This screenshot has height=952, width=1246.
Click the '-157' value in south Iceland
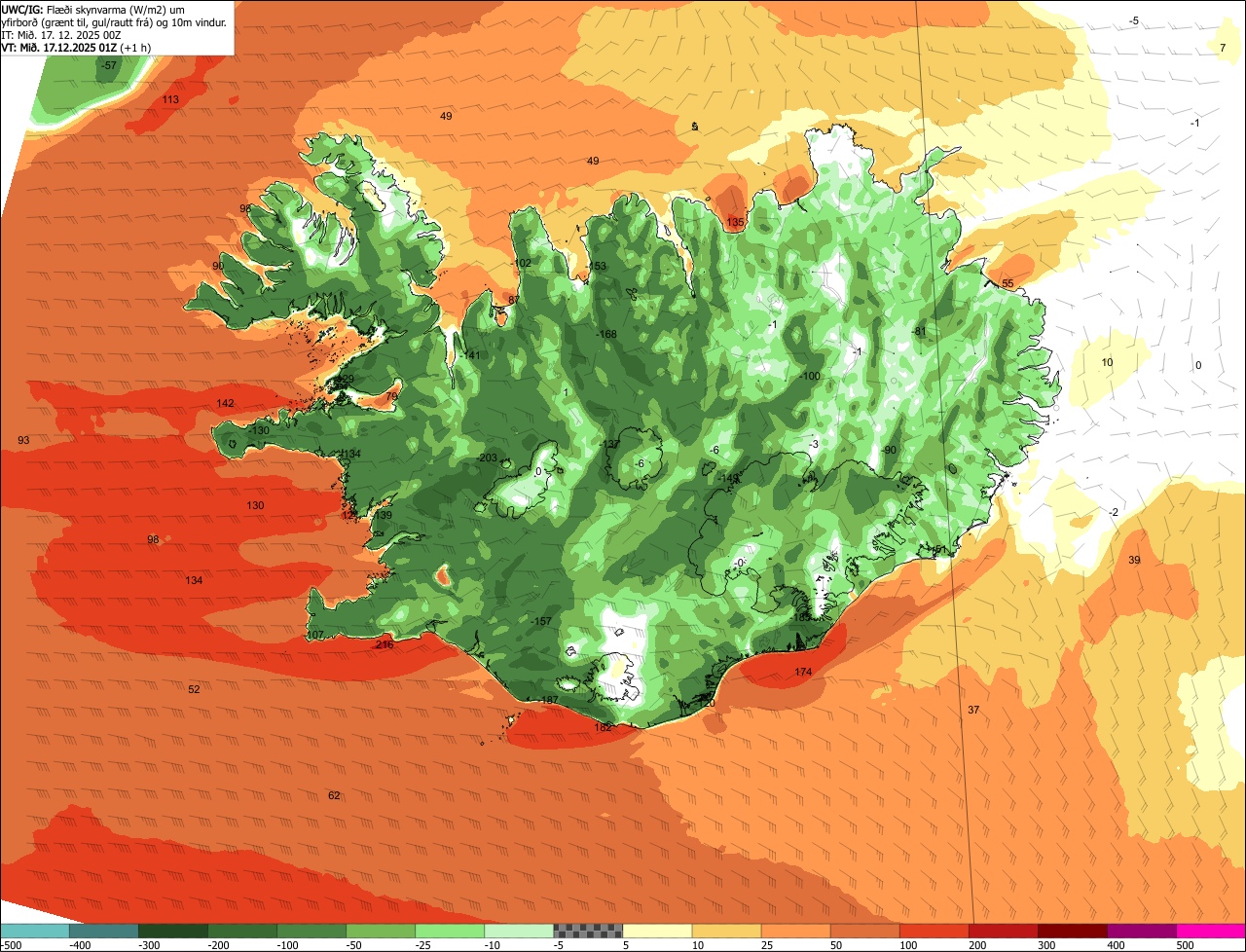point(542,621)
